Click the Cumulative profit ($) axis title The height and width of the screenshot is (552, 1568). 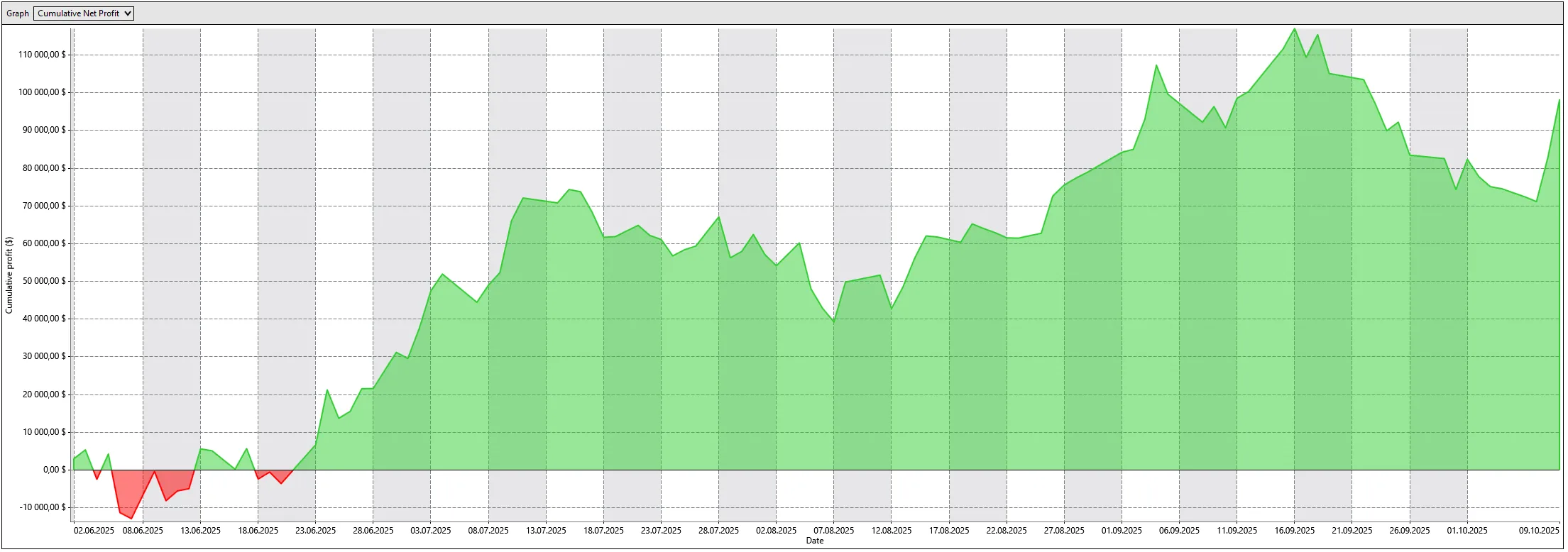pos(9,275)
